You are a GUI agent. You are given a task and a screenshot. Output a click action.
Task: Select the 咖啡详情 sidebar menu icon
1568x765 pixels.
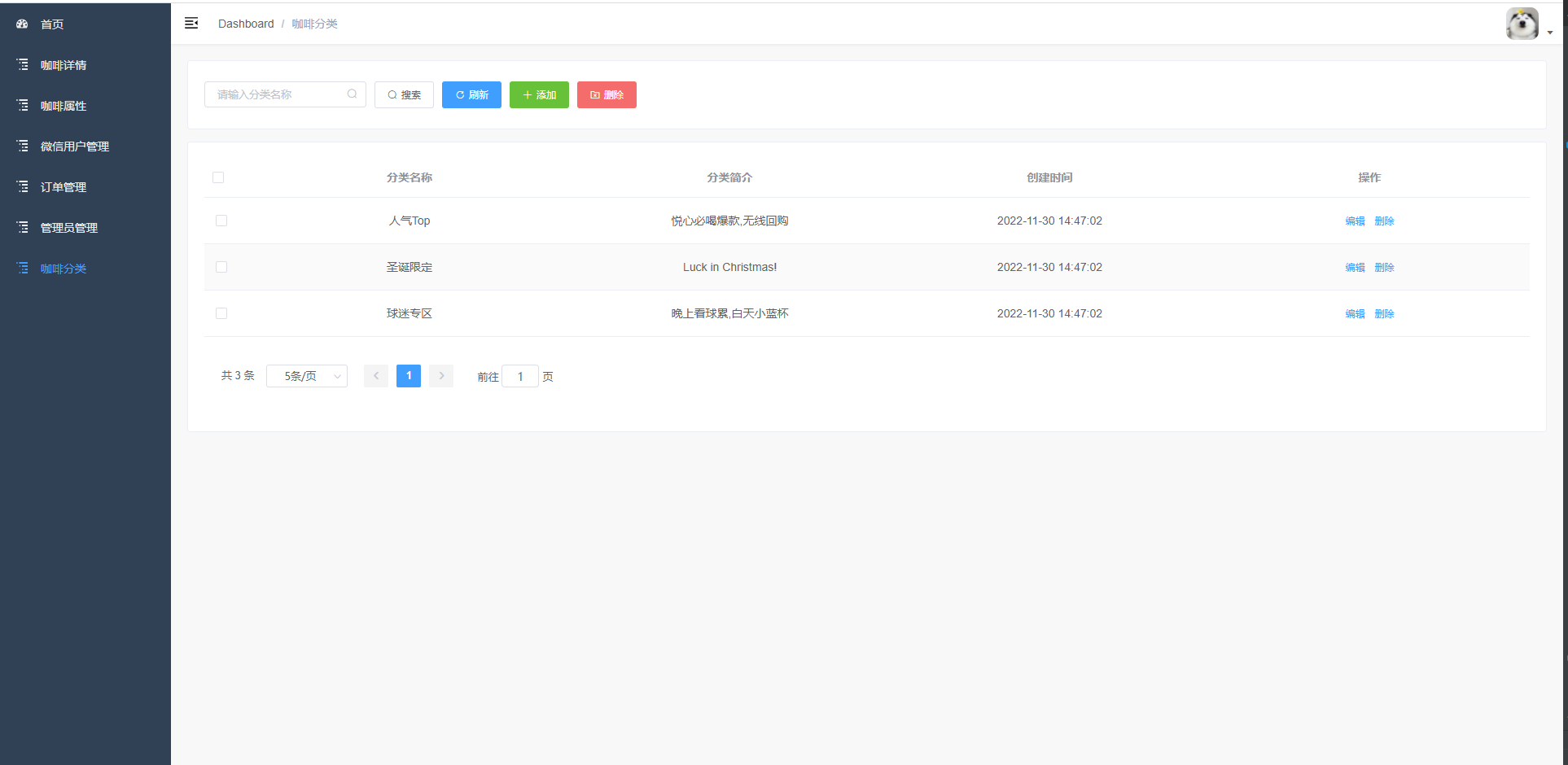click(x=21, y=64)
